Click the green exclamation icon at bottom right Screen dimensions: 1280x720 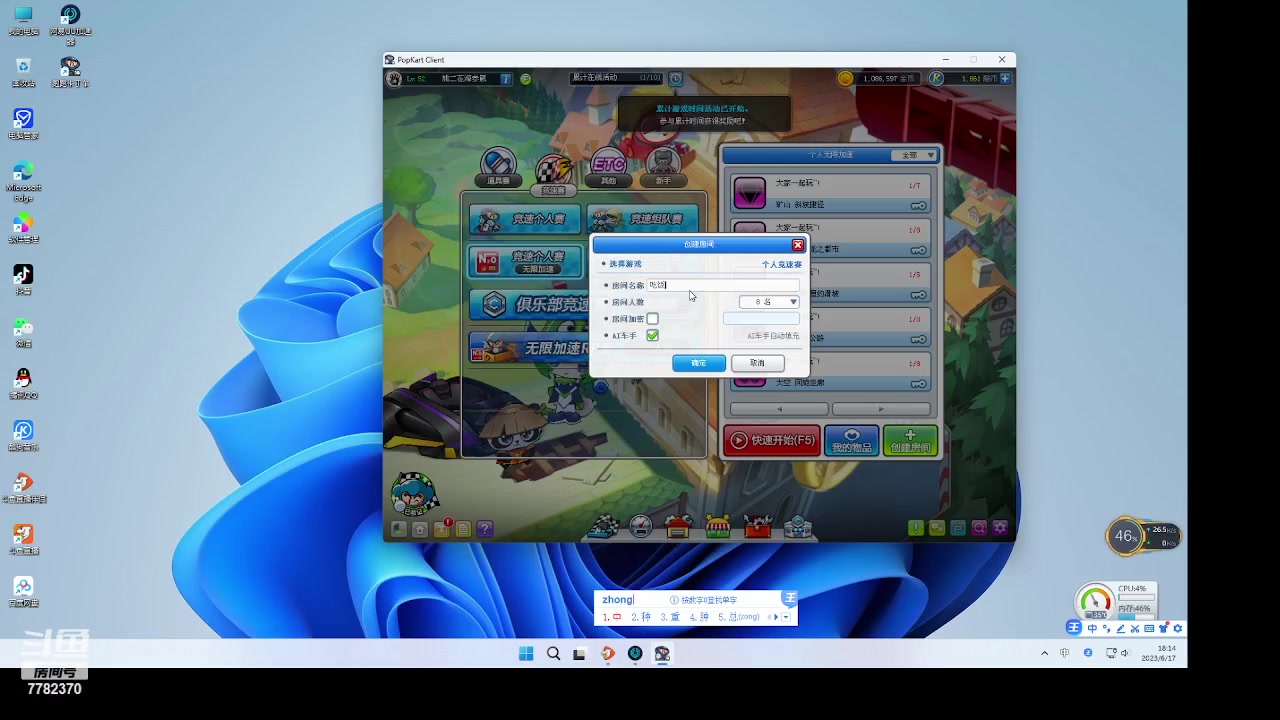[x=916, y=528]
